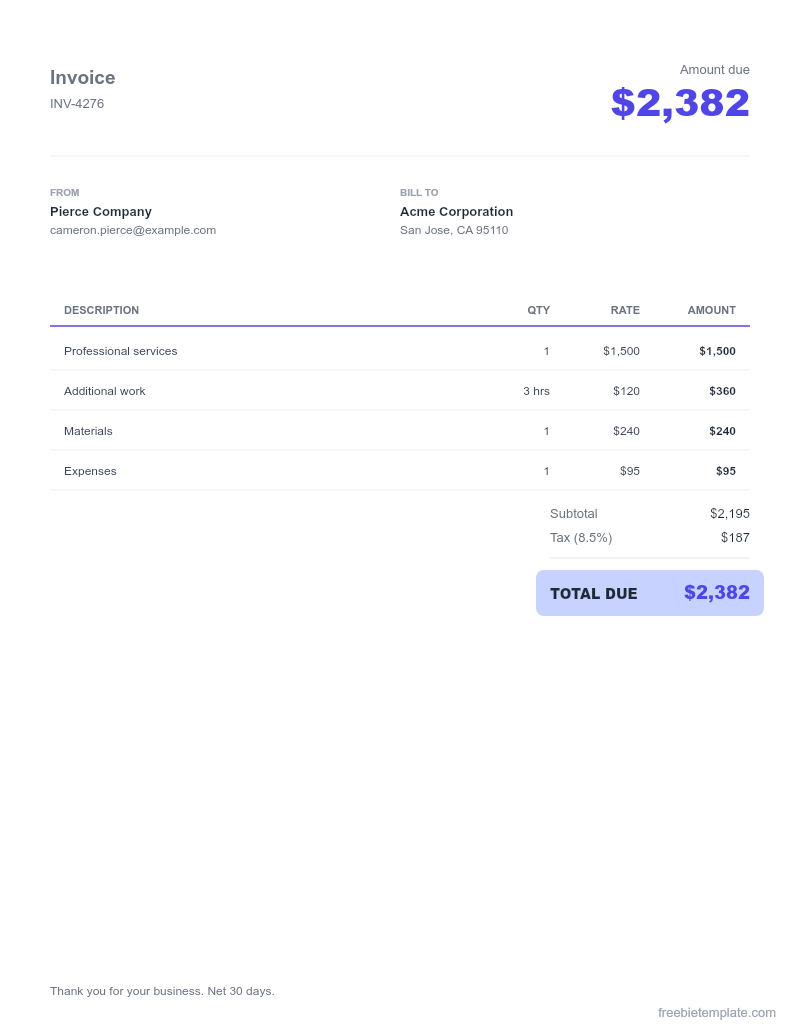This screenshot has width=800, height=1035.
Task: Click the bold $240 amount
Action: pyautogui.click(x=723, y=431)
